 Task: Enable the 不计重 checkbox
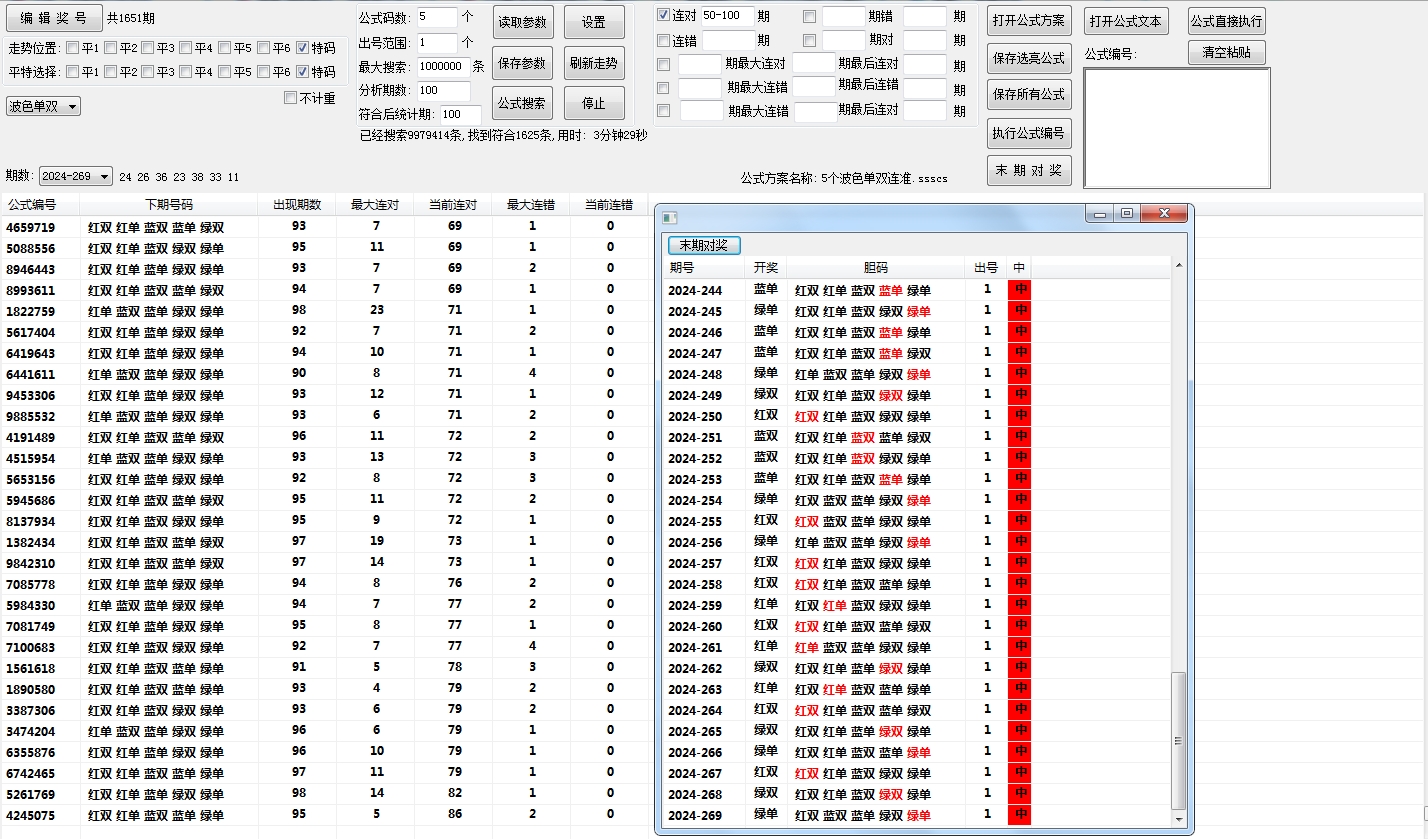click(291, 98)
